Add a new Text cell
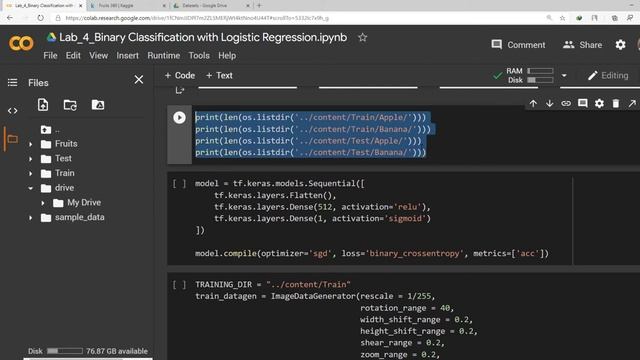 (x=219, y=76)
